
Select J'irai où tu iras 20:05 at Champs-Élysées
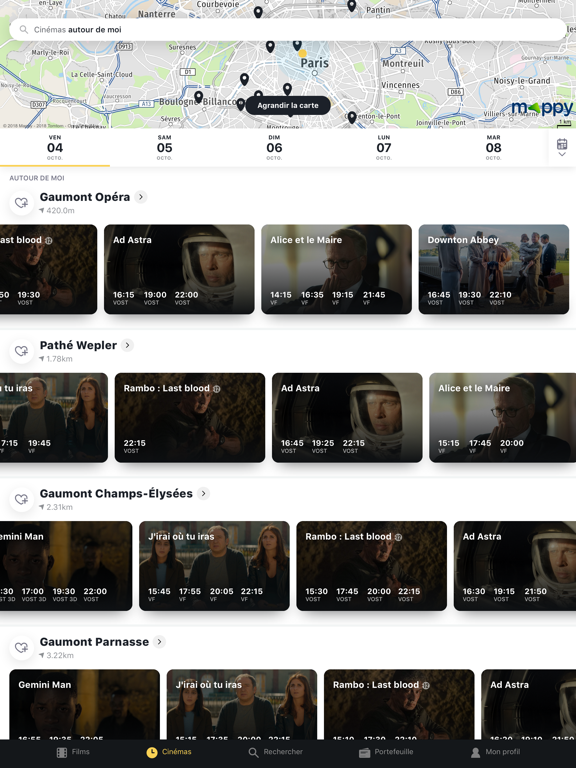[x=221, y=594]
